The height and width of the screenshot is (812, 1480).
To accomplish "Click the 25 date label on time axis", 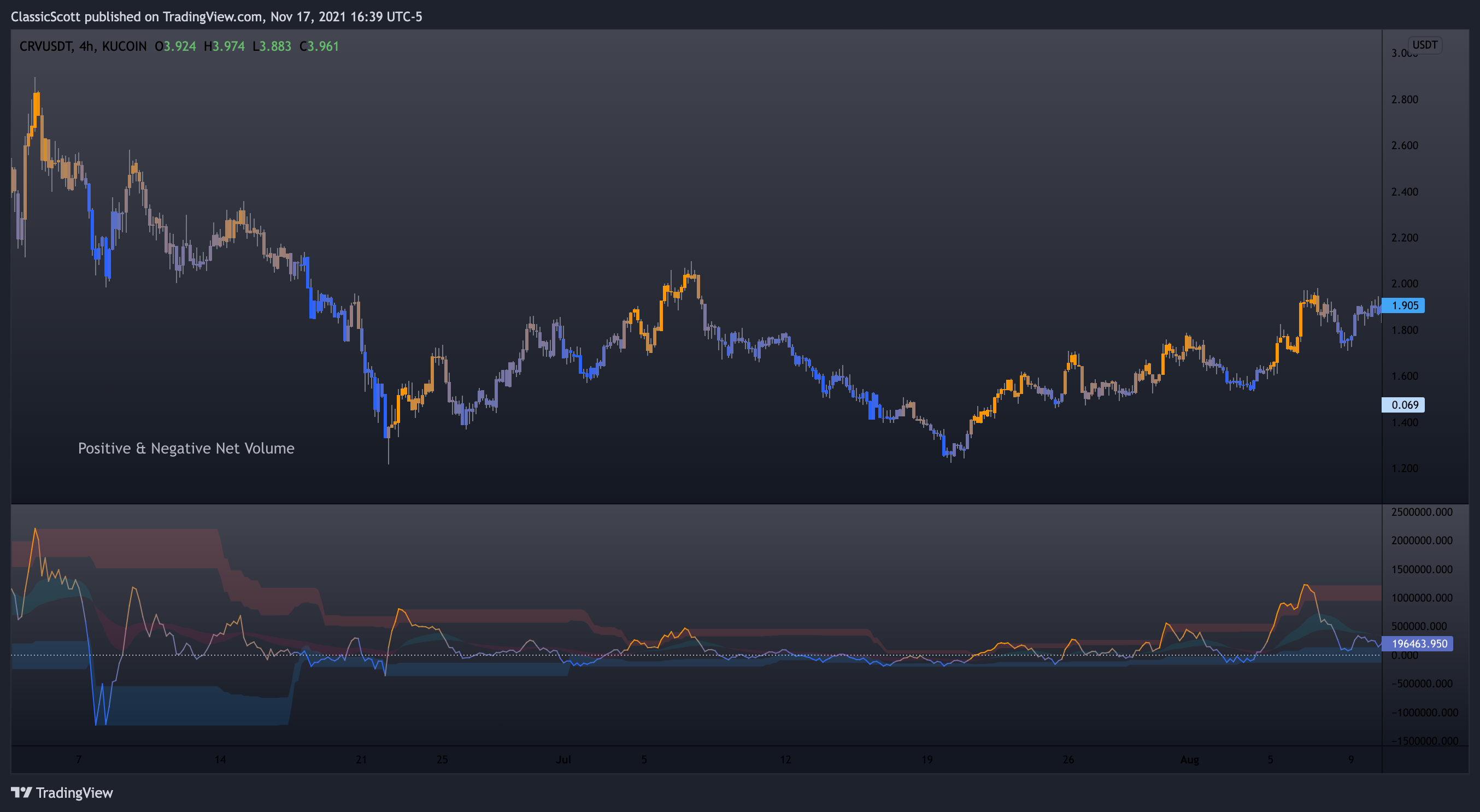I will [442, 760].
